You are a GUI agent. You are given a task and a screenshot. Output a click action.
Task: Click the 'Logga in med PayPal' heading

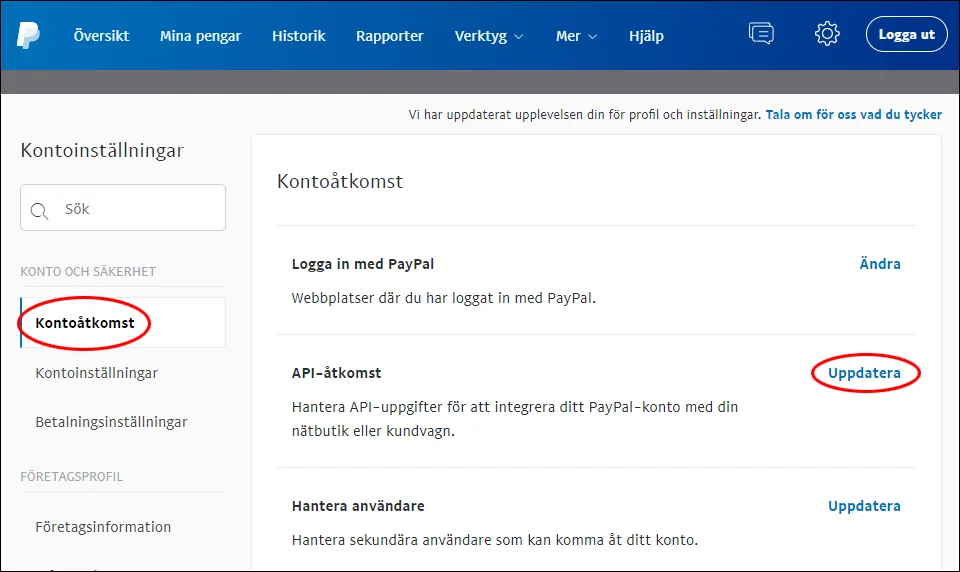coord(363,264)
